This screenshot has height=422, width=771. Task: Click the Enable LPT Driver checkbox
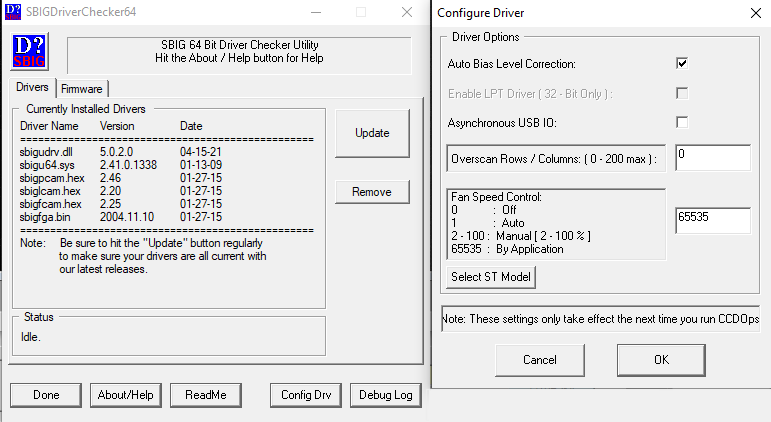point(682,93)
